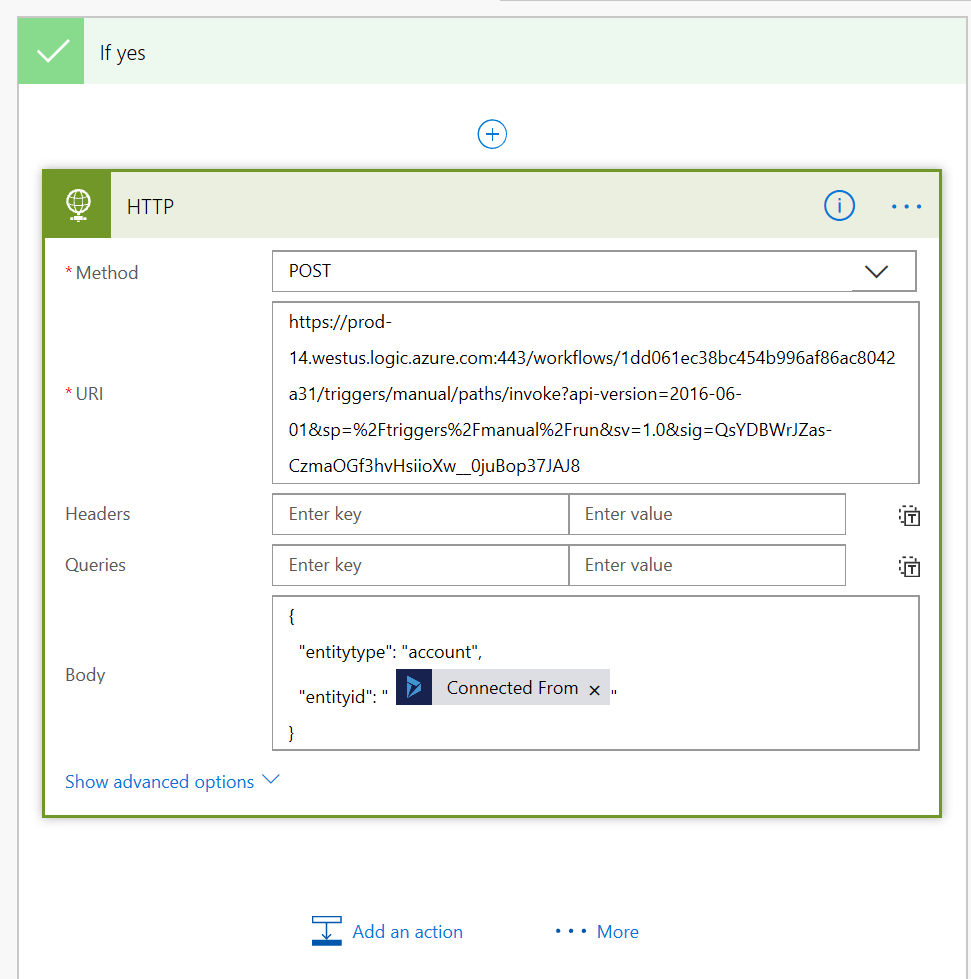
Task: Click the Headers Enter key field
Action: 420,514
